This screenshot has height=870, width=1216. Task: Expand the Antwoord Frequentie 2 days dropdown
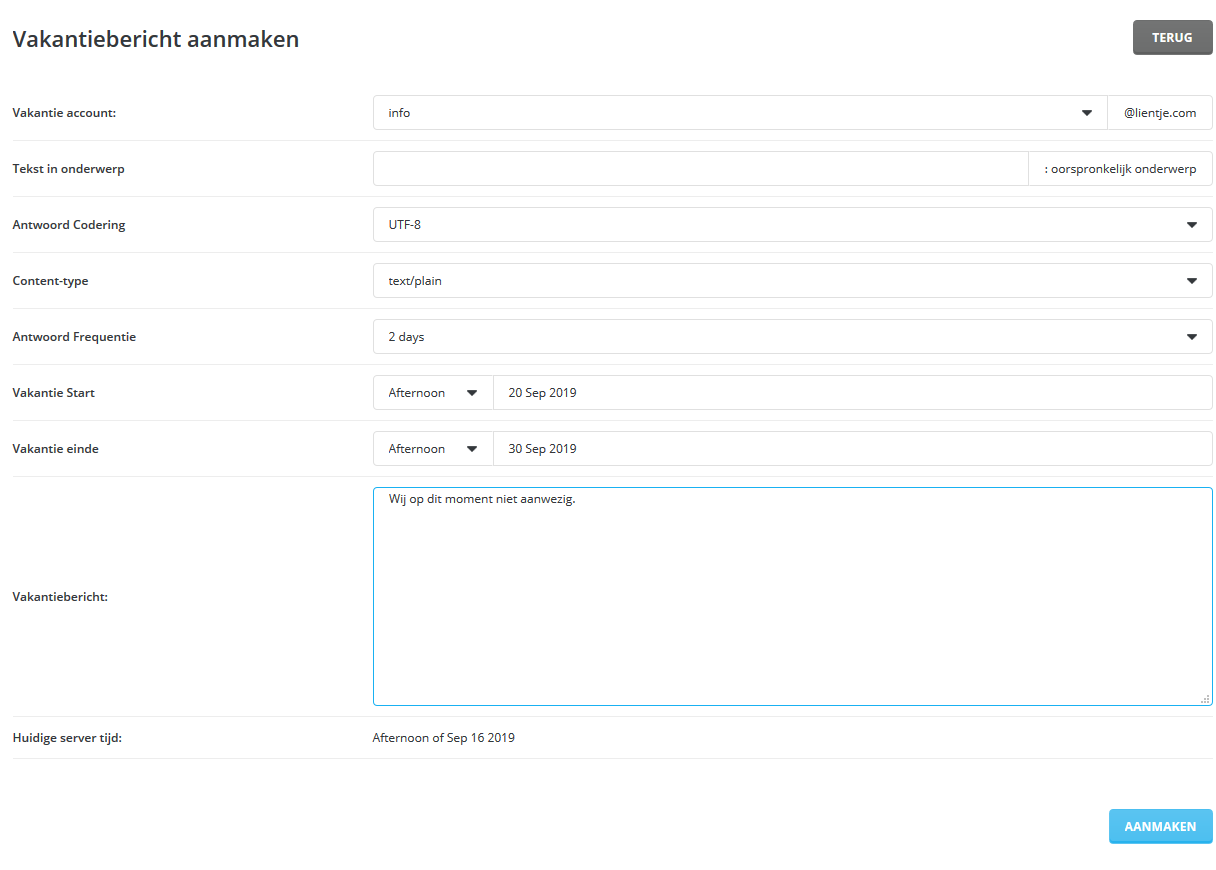pos(792,337)
